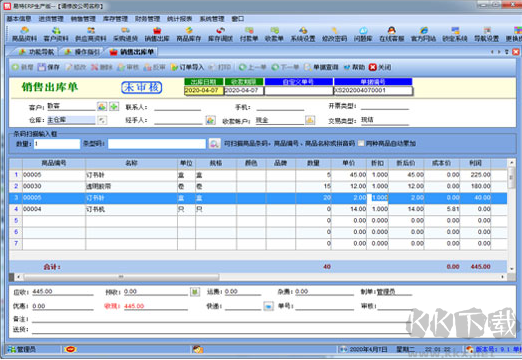The height and width of the screenshot is (360, 522).
Task: Open the 财务管理 menu
Action: pyautogui.click(x=147, y=19)
